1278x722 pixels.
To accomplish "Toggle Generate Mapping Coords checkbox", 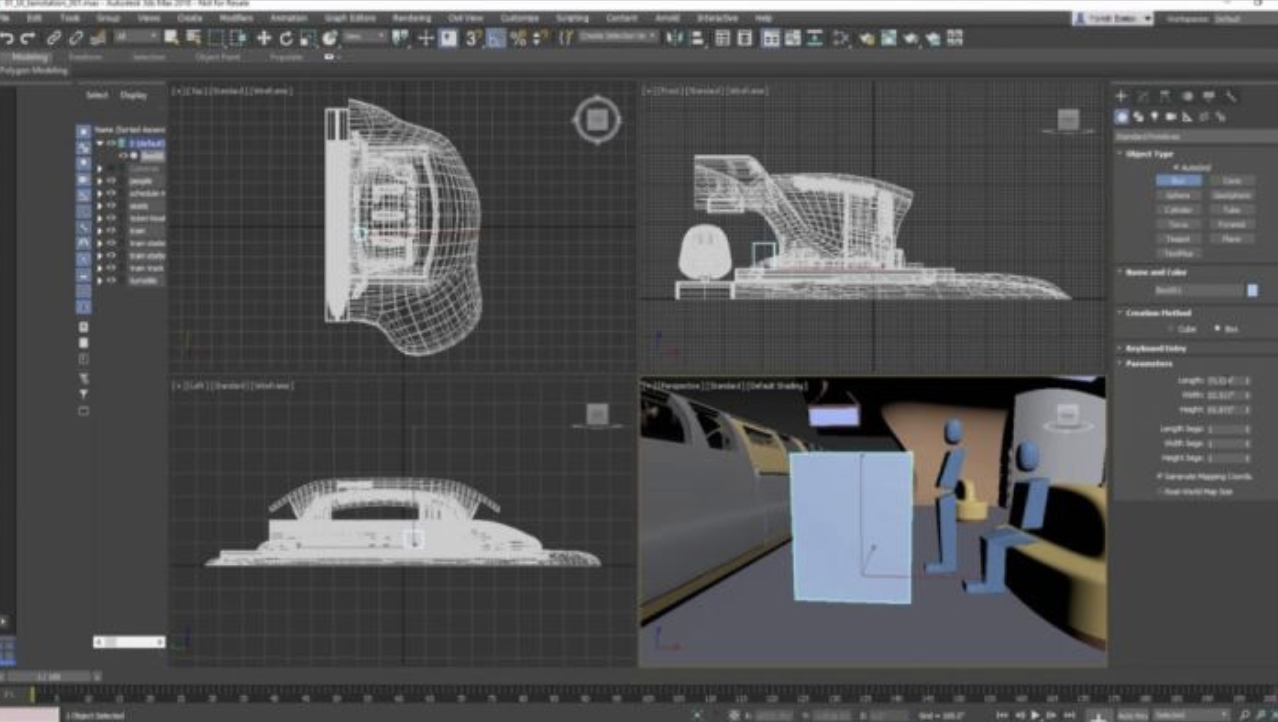I will 1159,477.
